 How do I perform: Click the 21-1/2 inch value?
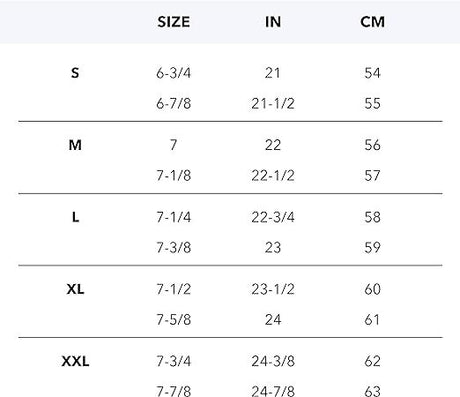point(273,103)
